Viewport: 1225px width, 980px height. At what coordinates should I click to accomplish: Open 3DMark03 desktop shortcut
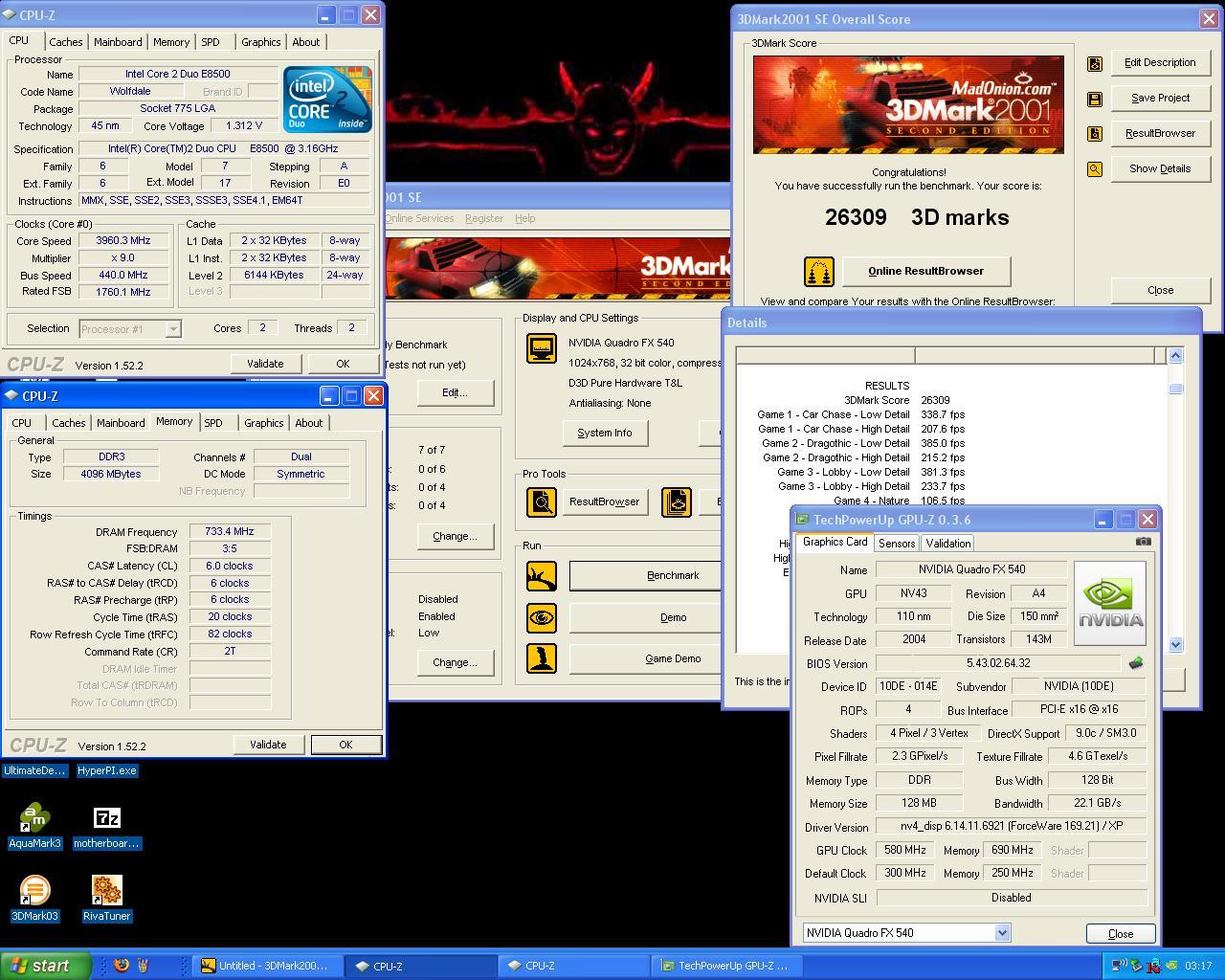pos(34,899)
